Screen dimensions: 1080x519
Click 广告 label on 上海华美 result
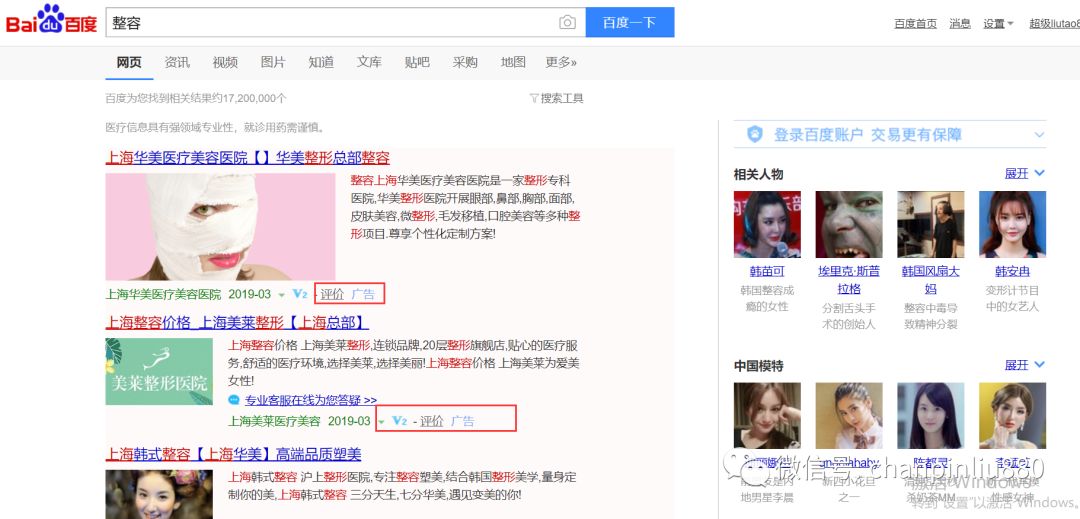coord(363,295)
